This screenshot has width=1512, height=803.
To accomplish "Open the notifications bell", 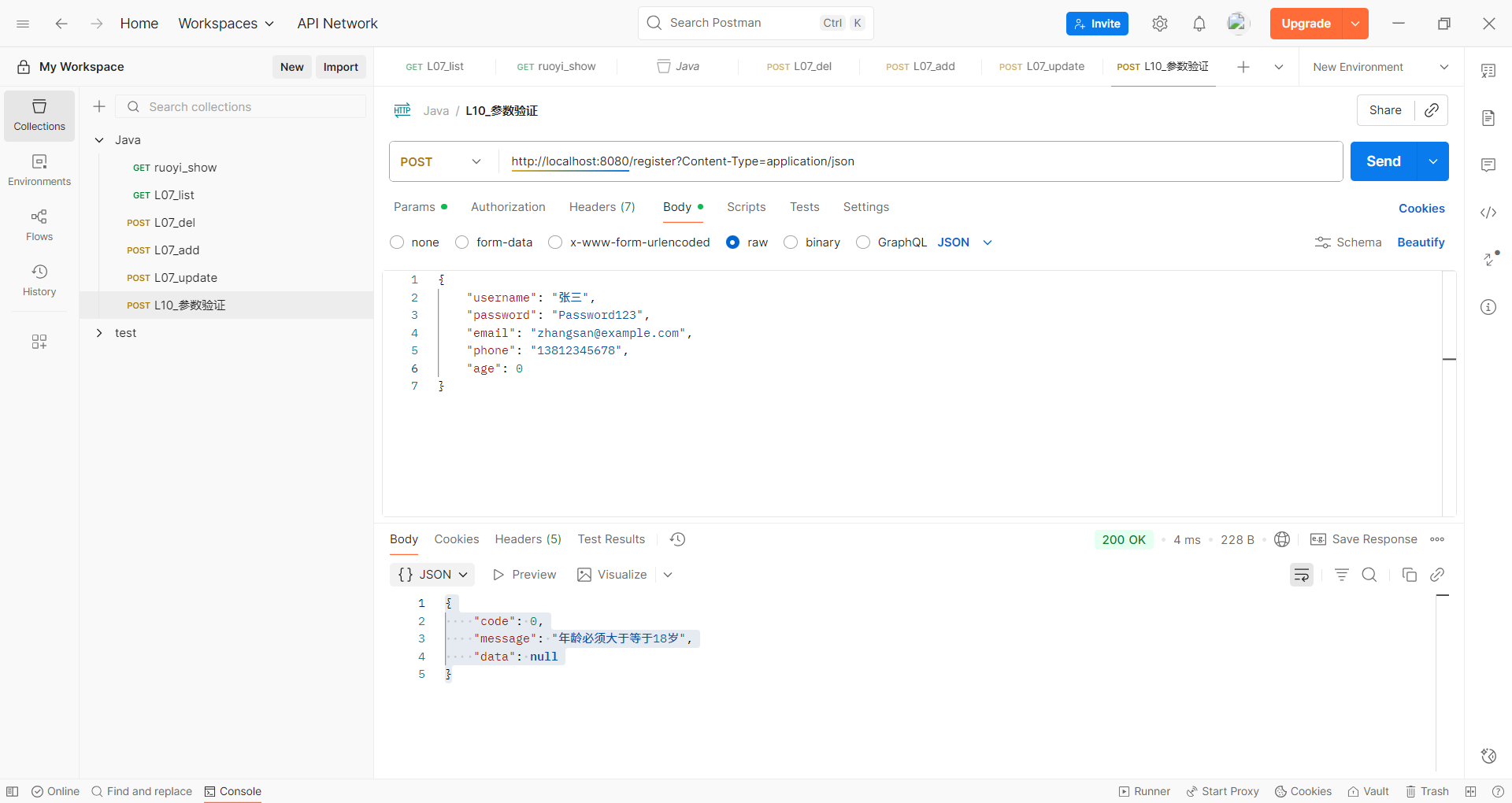I will click(x=1199, y=24).
